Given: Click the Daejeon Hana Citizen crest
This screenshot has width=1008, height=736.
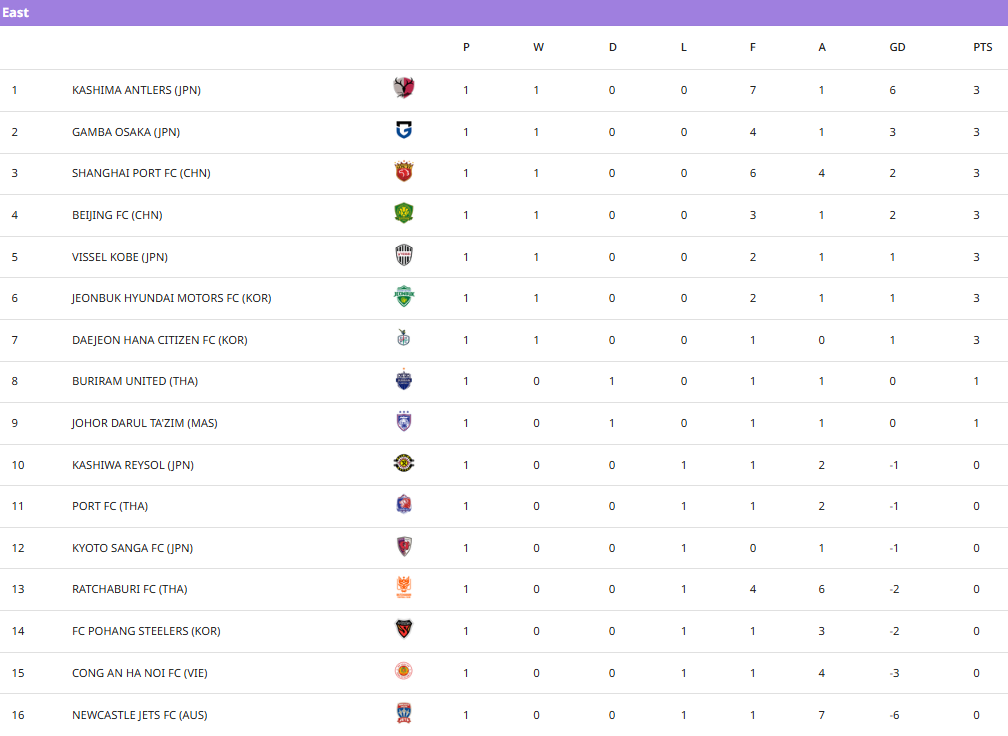Looking at the screenshot, I should pyautogui.click(x=404, y=338).
